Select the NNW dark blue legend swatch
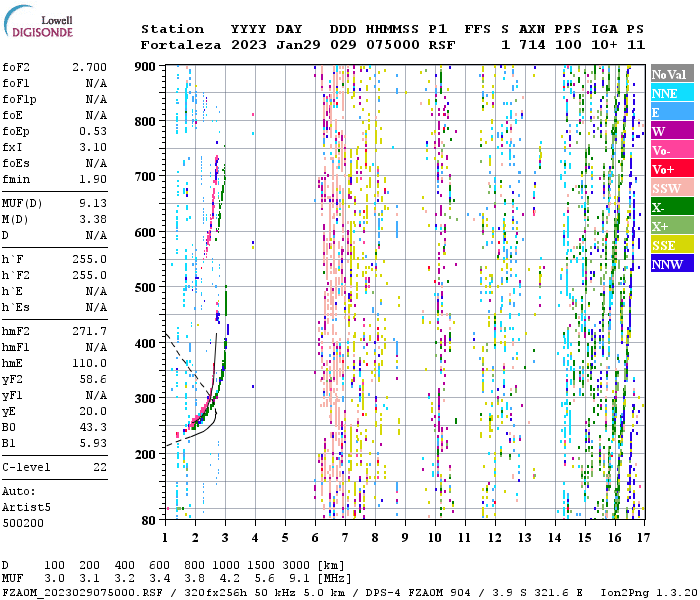Screen dimensions: 700x600 coord(672,264)
